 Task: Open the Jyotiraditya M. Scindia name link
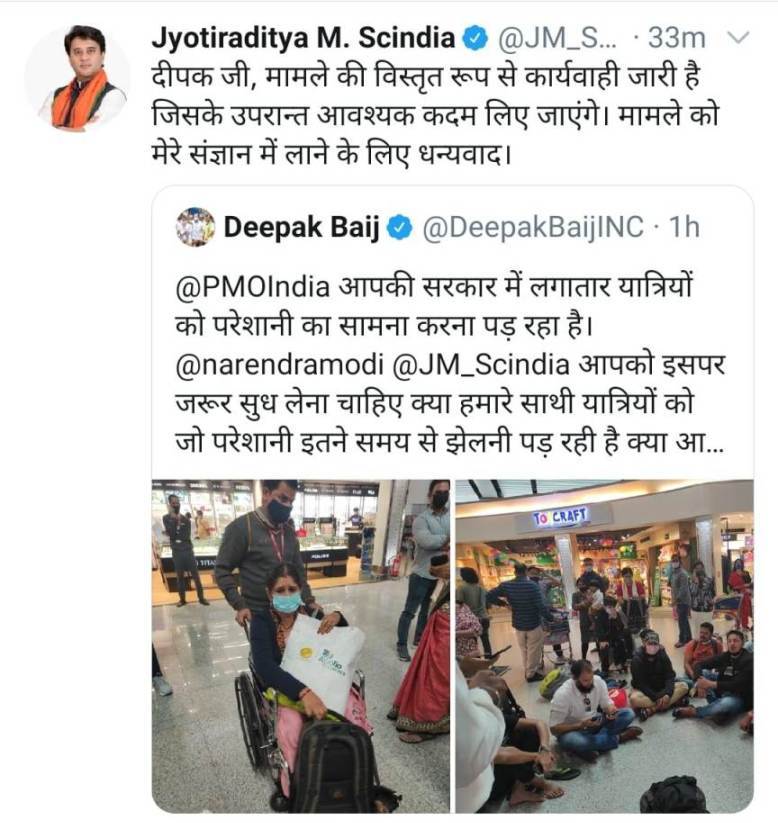click(303, 38)
